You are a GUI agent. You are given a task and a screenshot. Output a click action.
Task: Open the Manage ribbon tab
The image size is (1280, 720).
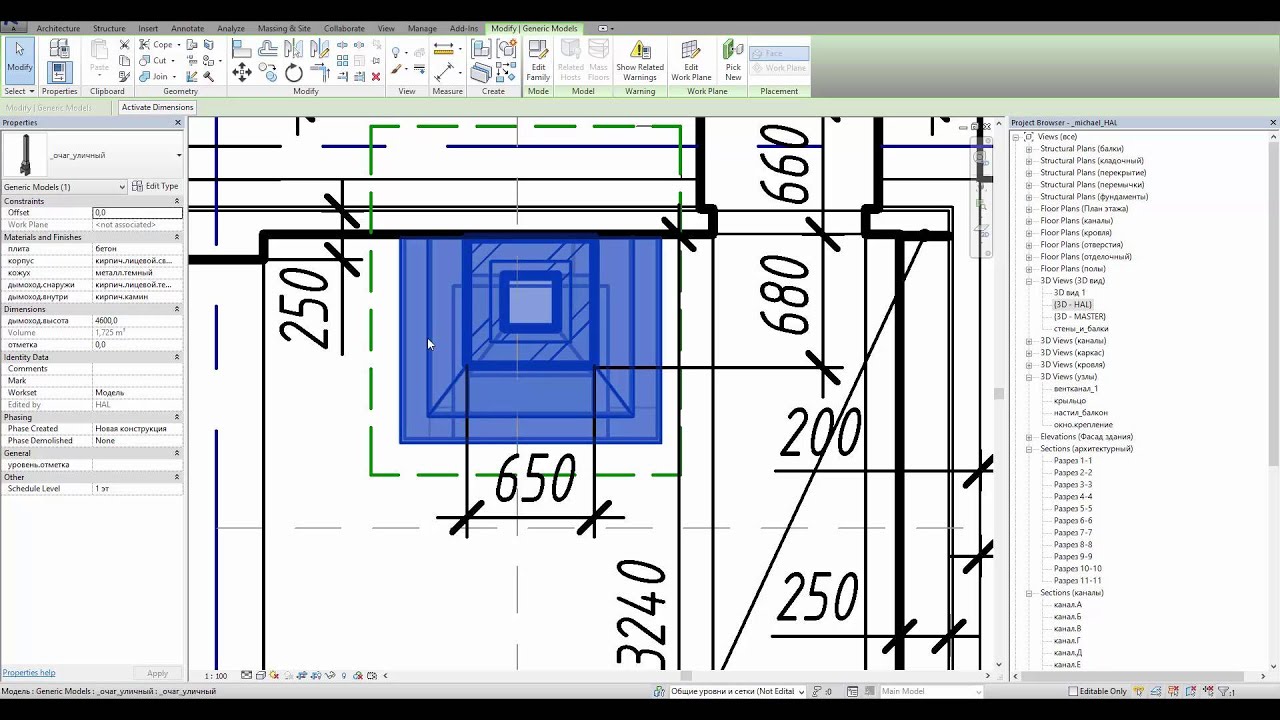click(x=422, y=28)
